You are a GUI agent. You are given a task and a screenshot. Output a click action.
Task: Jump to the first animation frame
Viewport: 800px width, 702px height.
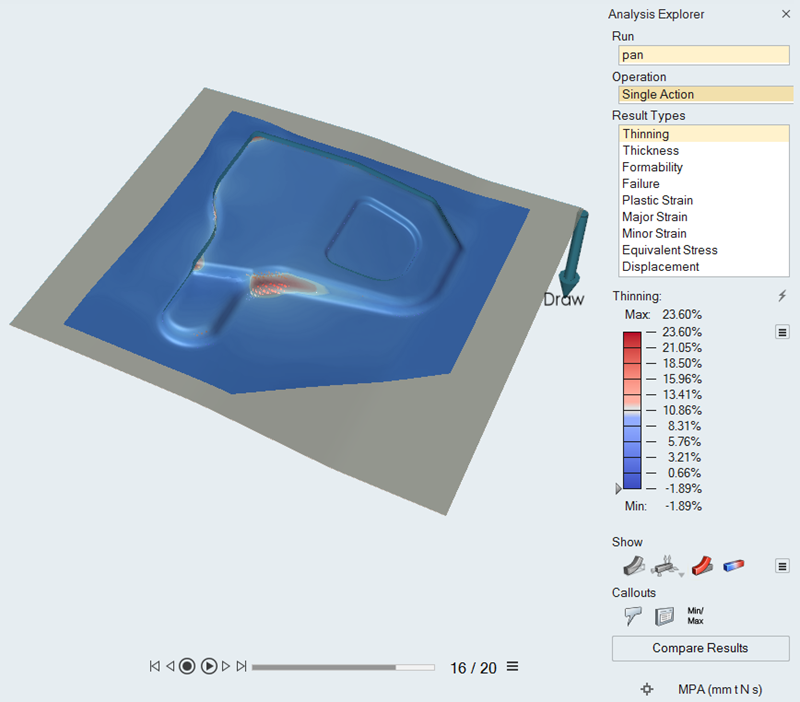[155, 667]
